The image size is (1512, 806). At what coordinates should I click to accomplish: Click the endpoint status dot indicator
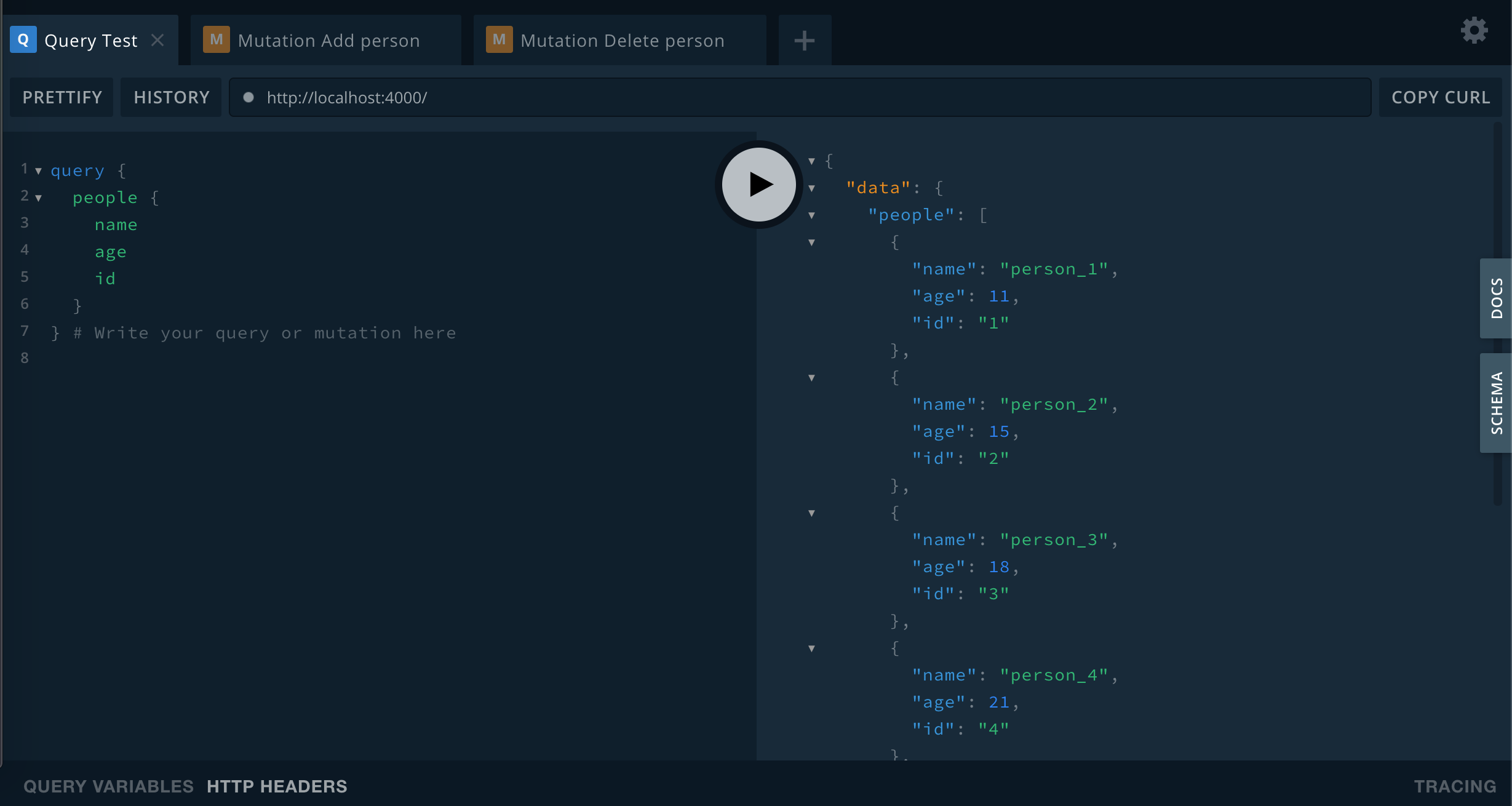(249, 97)
